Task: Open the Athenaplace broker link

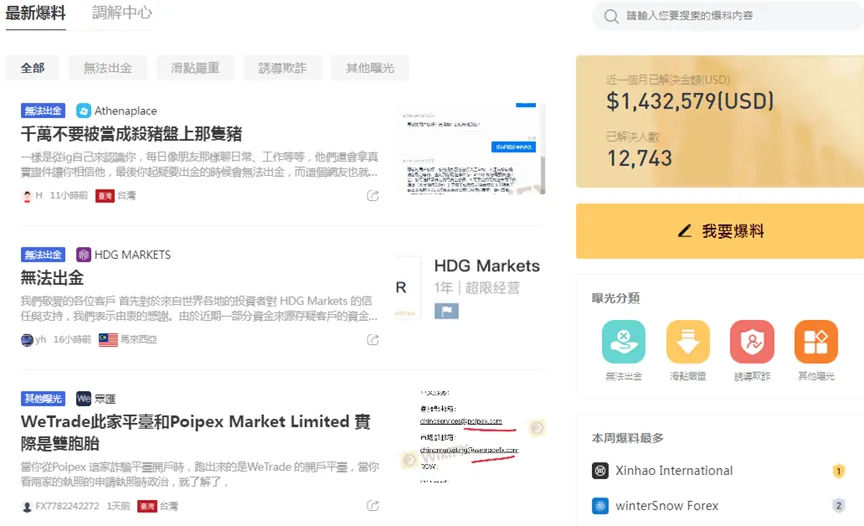Action: click(126, 111)
